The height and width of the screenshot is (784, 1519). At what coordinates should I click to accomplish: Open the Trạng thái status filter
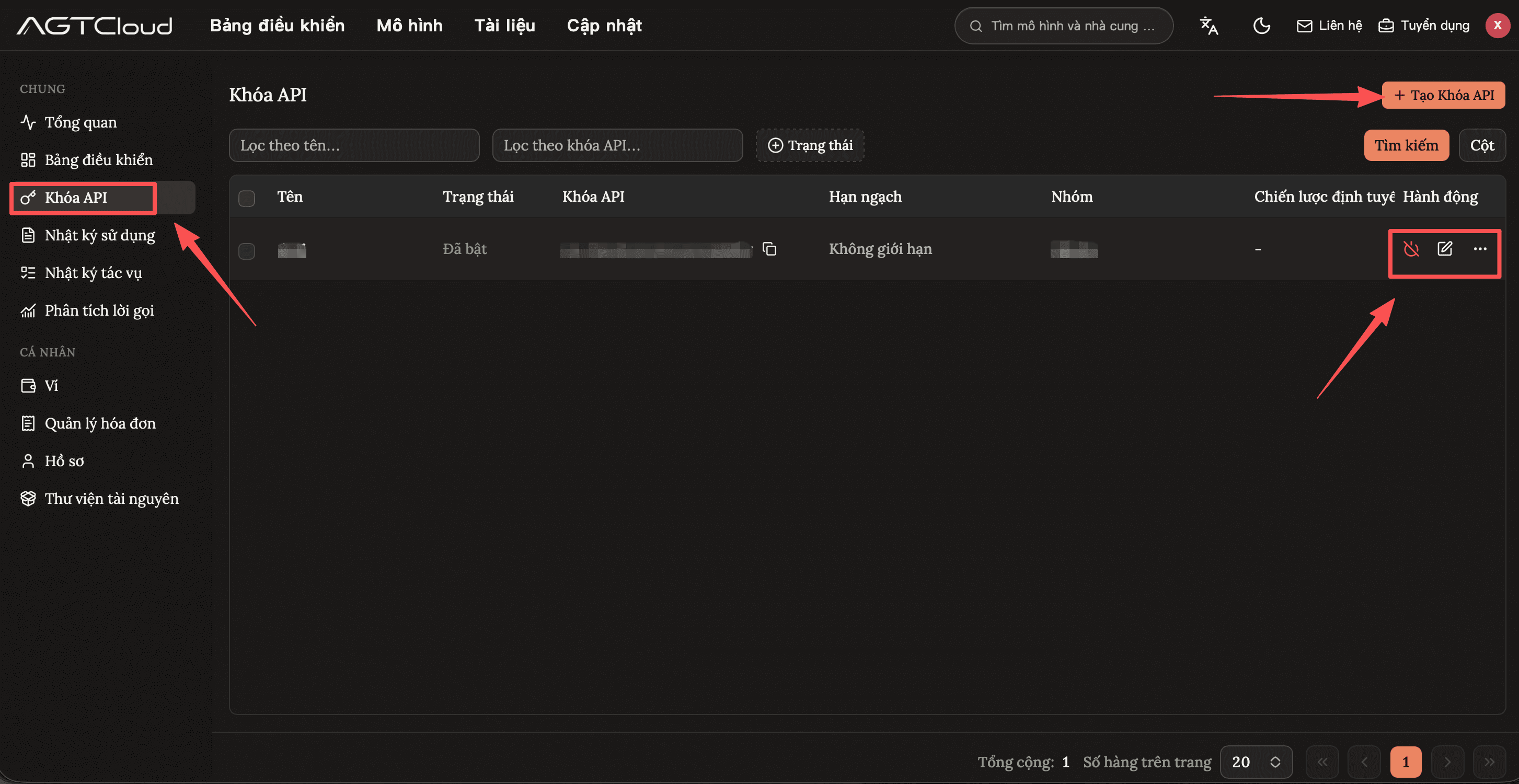click(810, 145)
